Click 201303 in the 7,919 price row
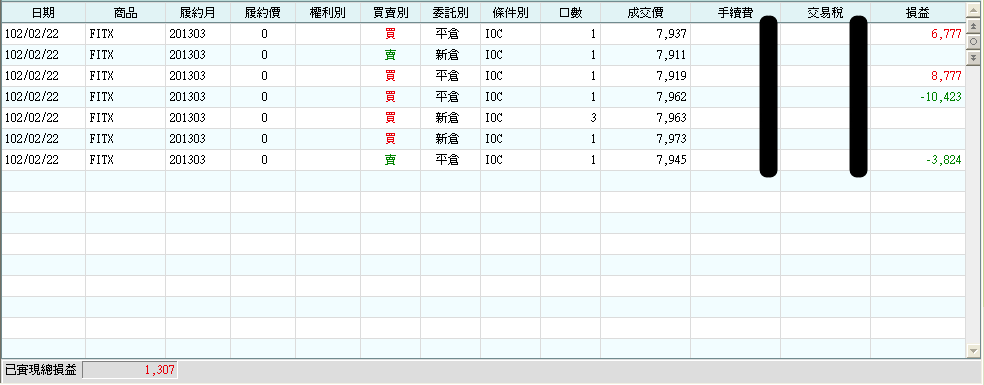 pyautogui.click(x=187, y=76)
